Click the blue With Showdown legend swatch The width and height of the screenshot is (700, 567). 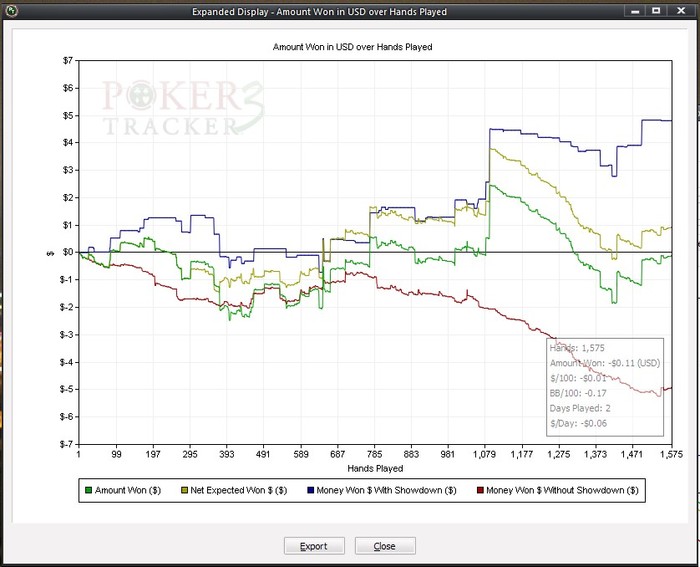pos(311,490)
